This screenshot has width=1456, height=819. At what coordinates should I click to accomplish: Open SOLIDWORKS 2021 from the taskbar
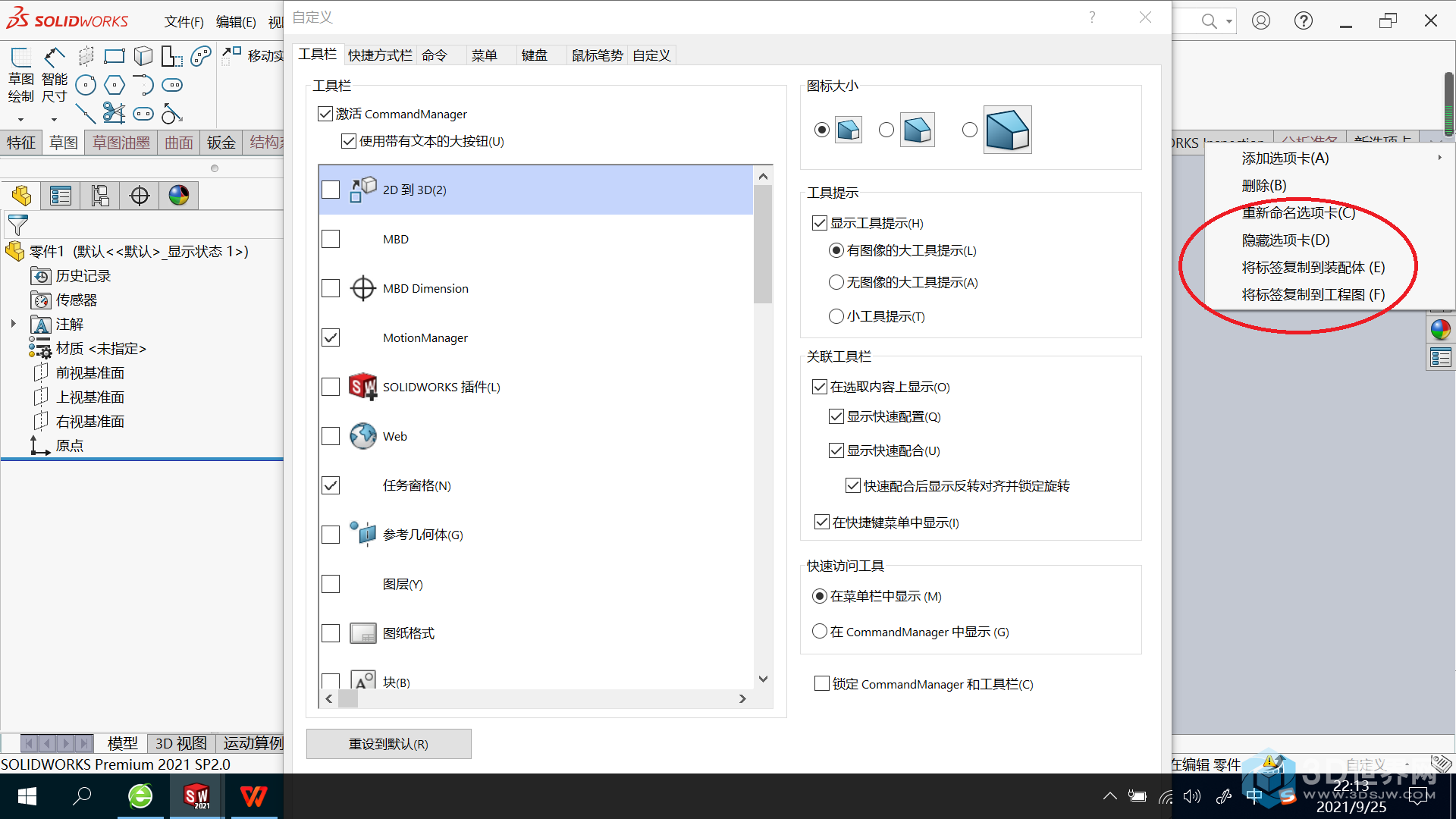[x=196, y=796]
